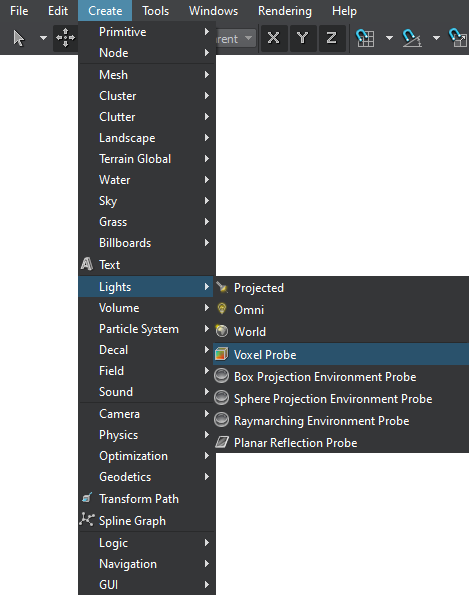Toggle the X axis button

tap(274, 38)
